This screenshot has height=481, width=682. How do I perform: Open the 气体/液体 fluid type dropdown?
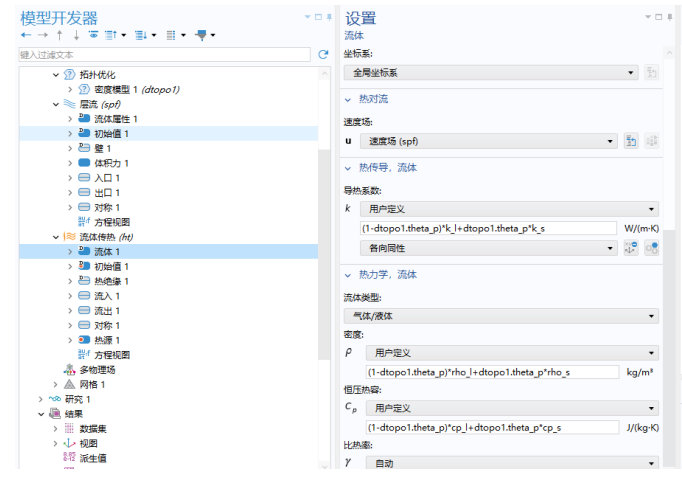coord(501,316)
